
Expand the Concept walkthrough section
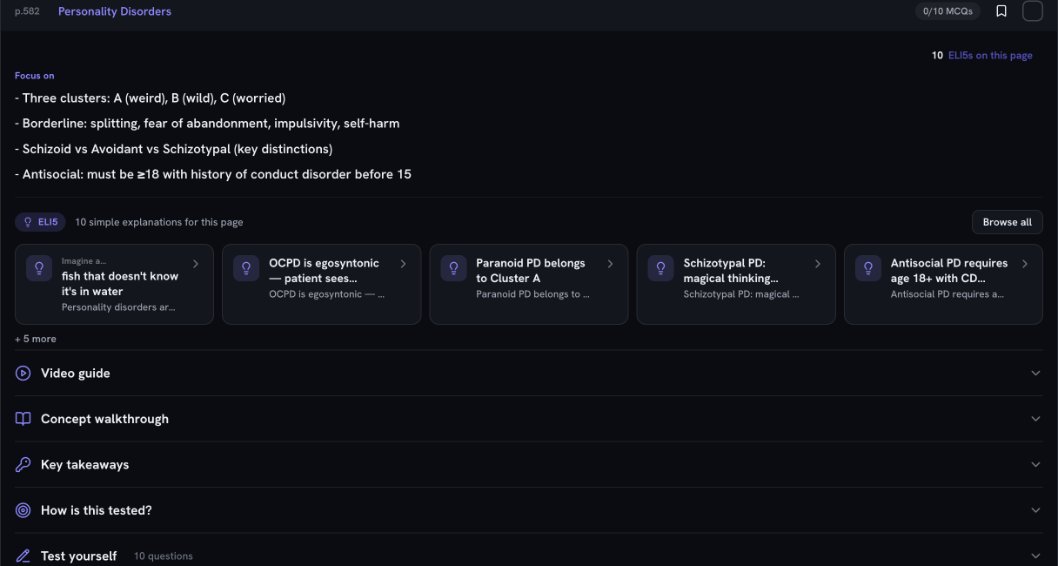pyautogui.click(x=528, y=419)
